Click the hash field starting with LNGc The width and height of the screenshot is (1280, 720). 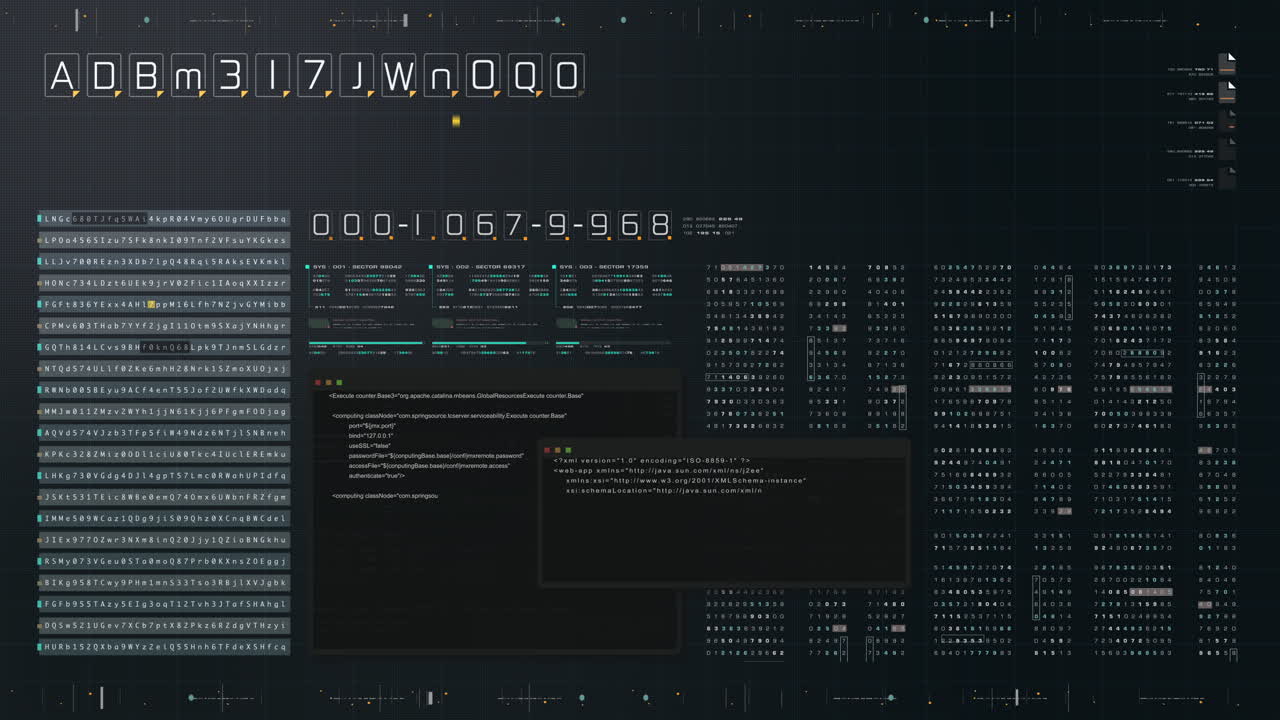[165, 218]
